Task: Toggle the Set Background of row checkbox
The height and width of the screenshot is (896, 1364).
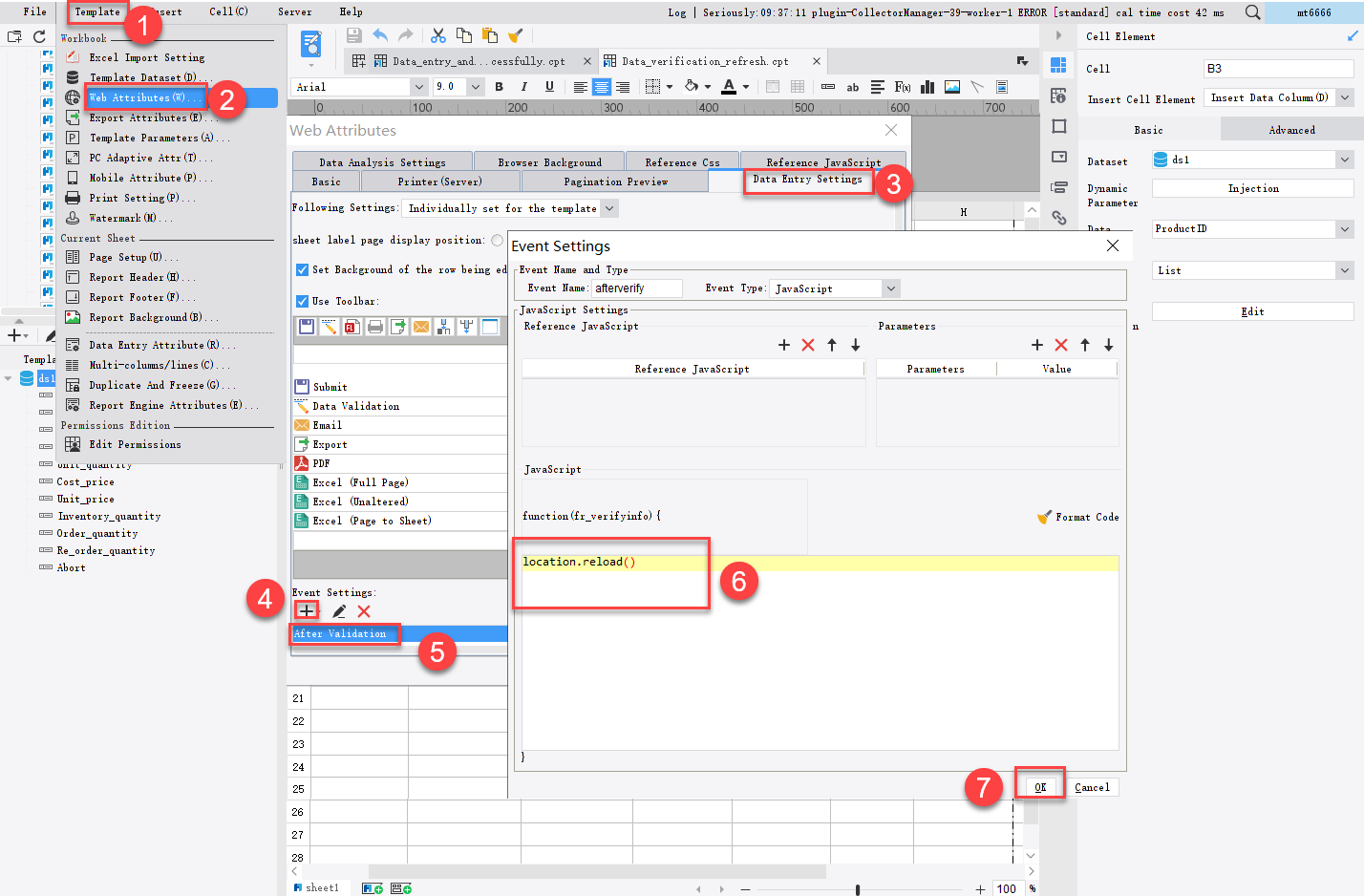Action: (302, 269)
